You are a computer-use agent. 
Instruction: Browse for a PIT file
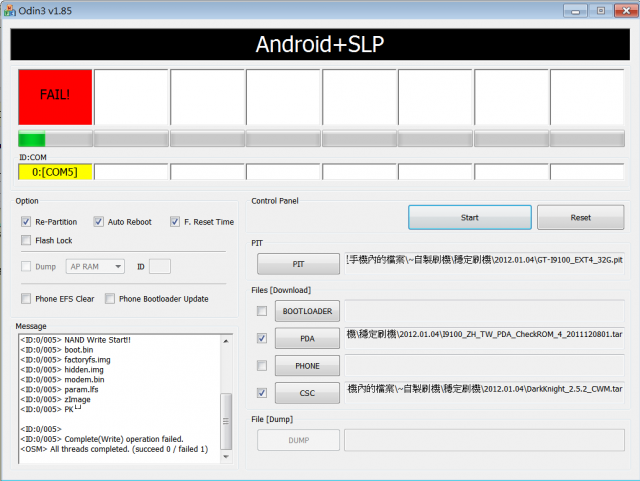(298, 264)
